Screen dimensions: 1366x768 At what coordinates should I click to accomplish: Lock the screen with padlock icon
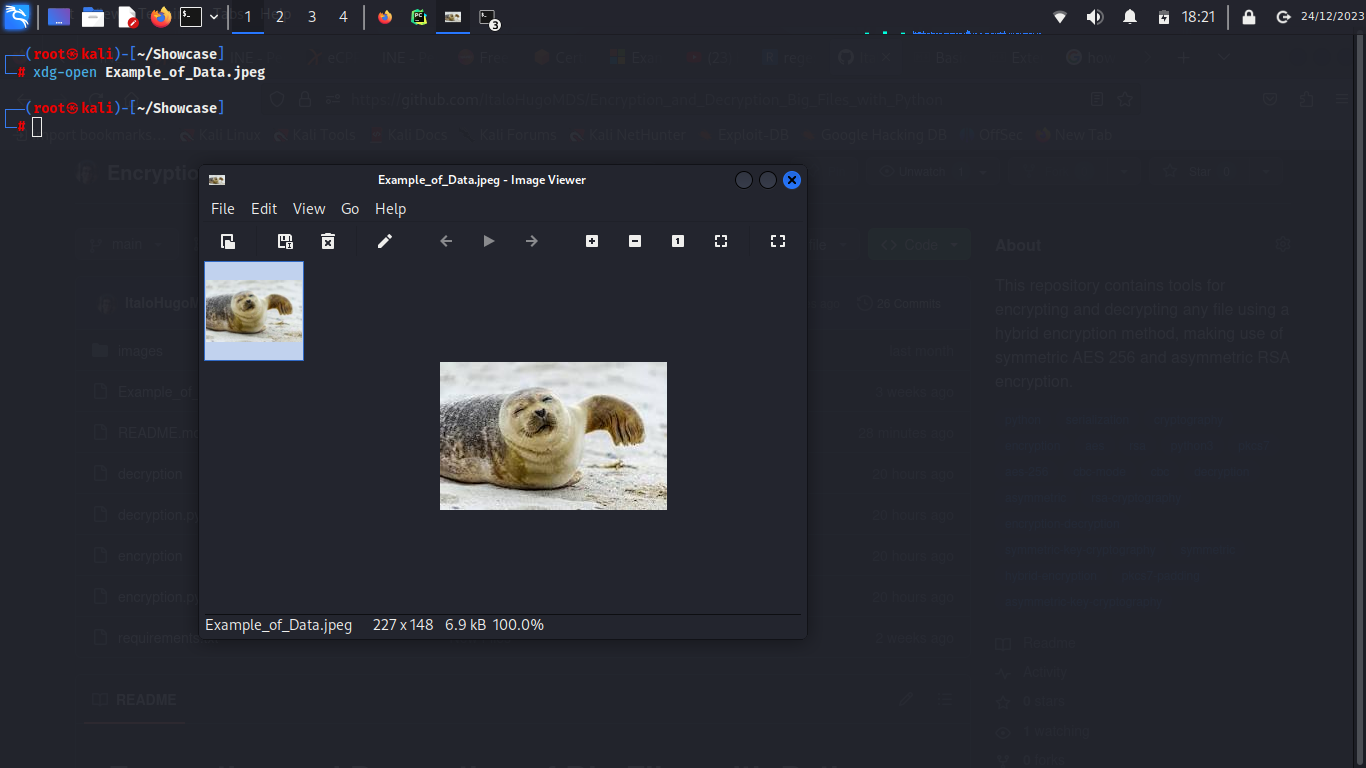(x=1249, y=17)
